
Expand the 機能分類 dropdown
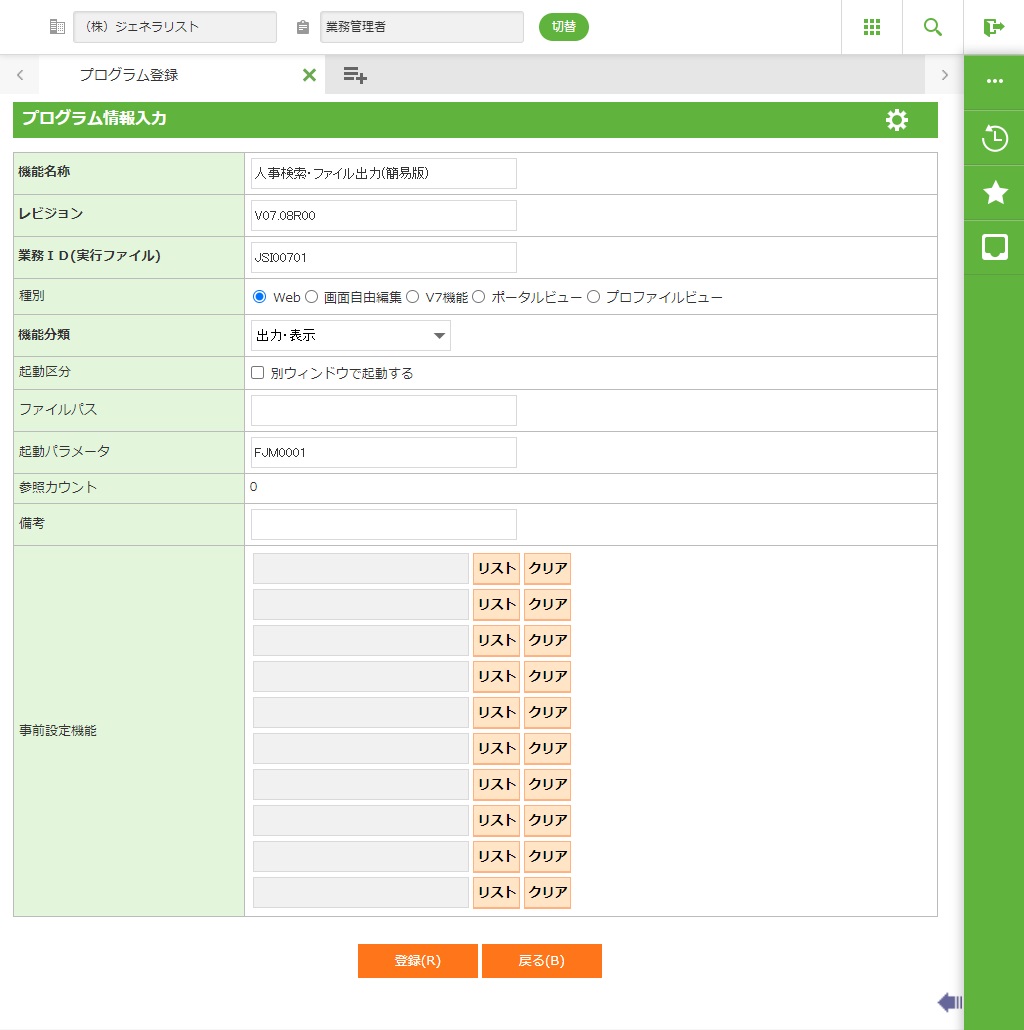(x=350, y=336)
